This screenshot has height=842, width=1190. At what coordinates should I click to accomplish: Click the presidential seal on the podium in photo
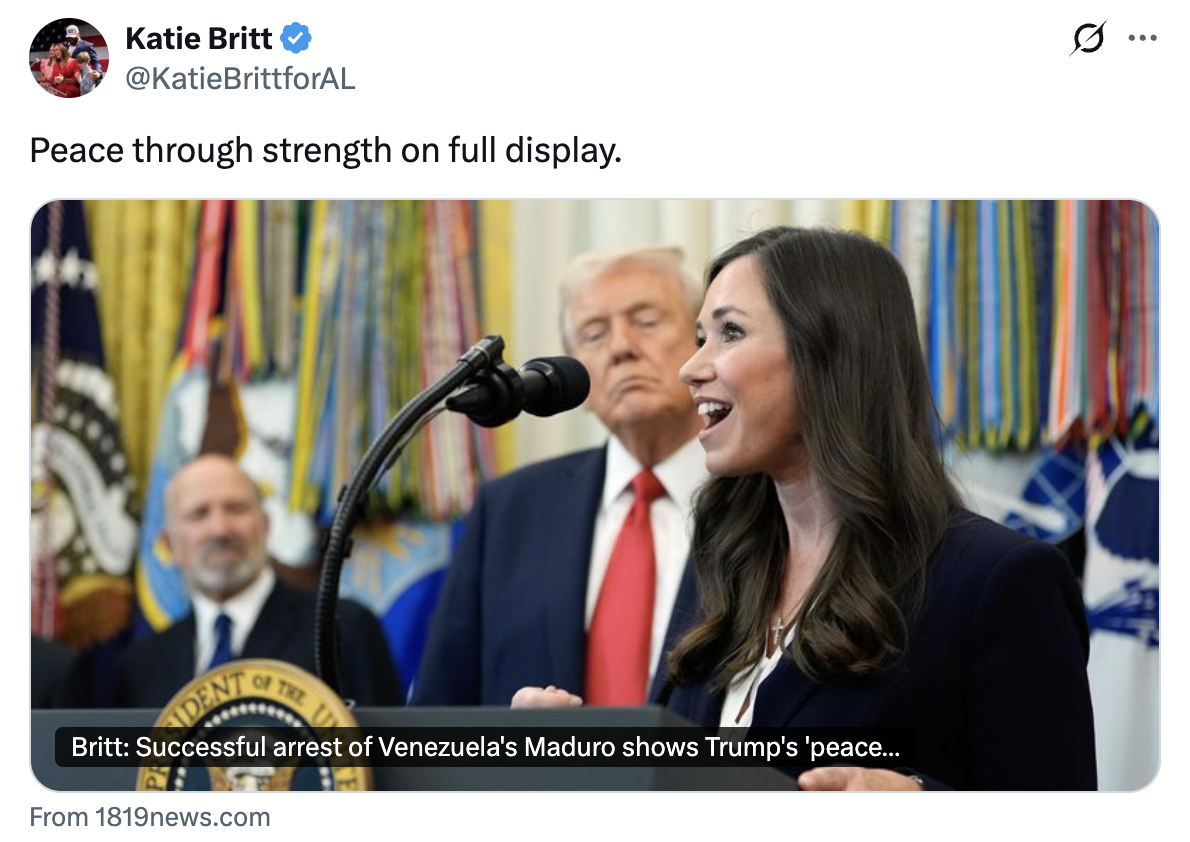254,729
